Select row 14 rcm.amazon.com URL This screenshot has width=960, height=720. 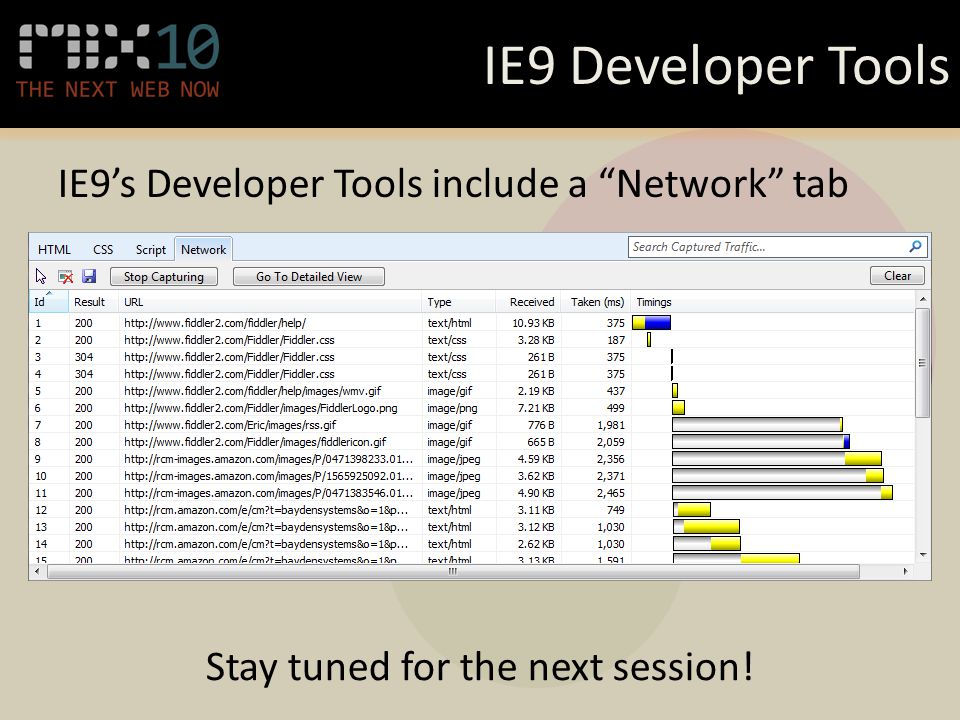(x=266, y=544)
